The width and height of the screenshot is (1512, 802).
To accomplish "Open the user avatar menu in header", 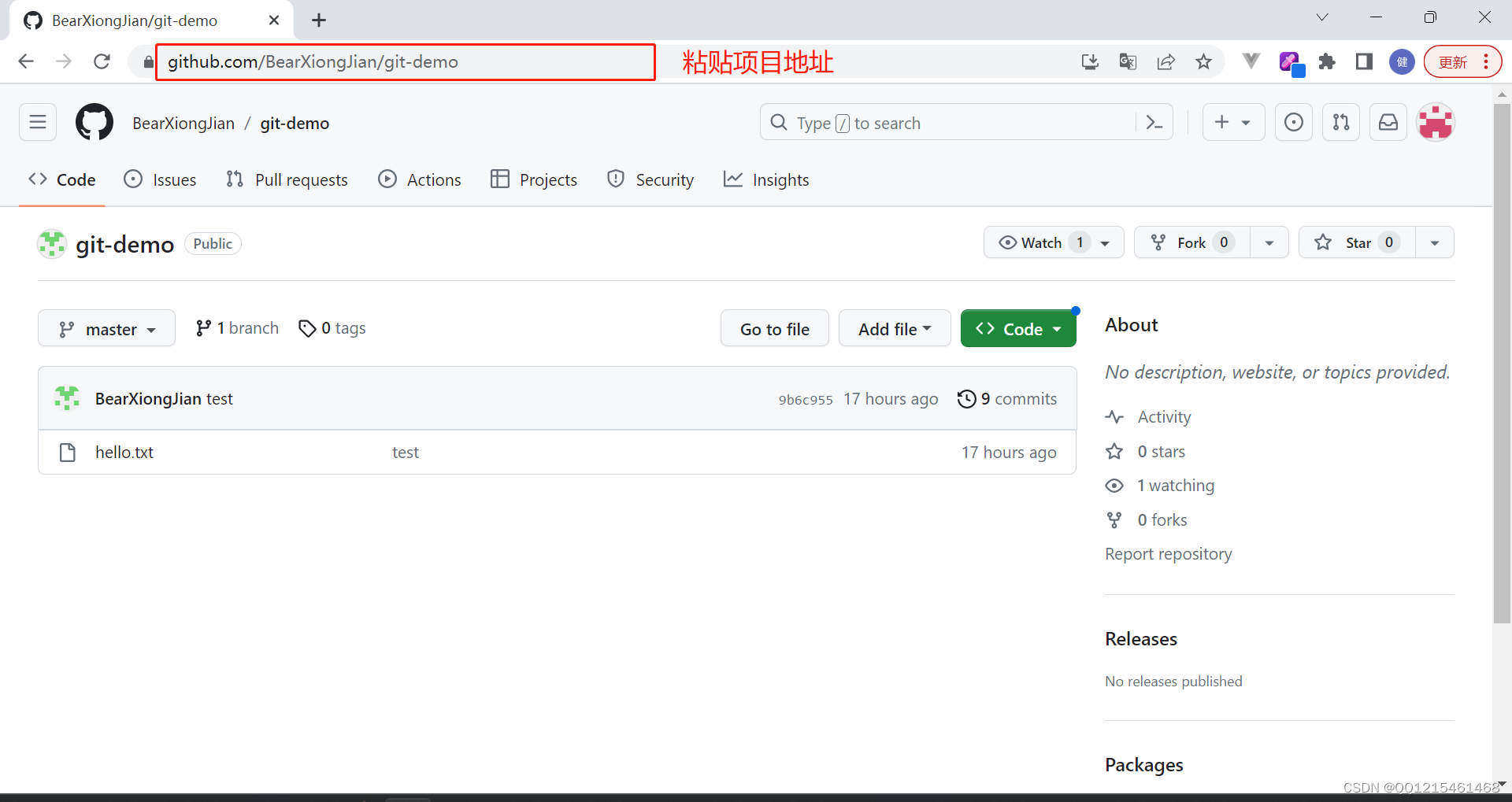I will [x=1436, y=122].
